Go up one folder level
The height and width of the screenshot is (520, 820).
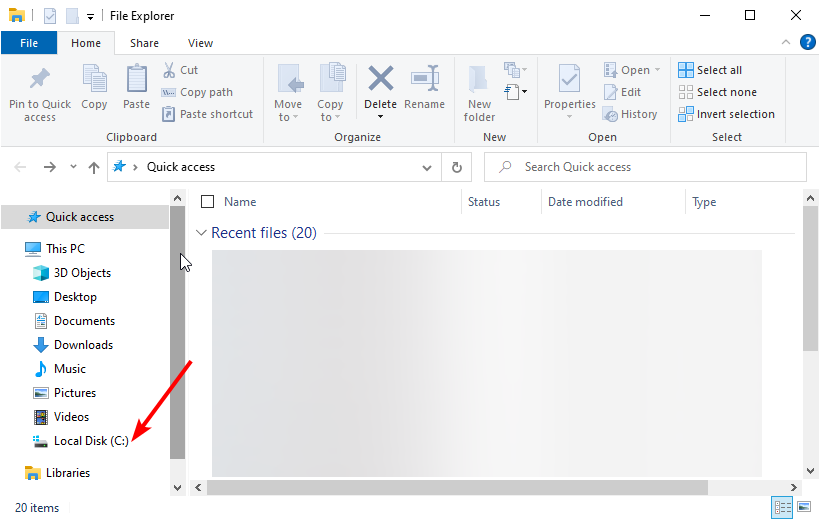click(94, 167)
